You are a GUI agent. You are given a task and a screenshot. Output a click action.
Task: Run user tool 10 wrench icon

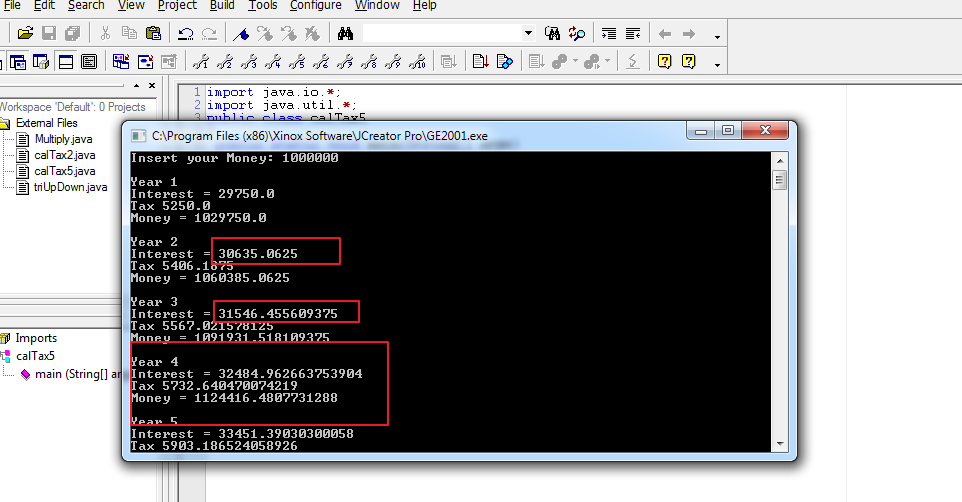coord(417,61)
